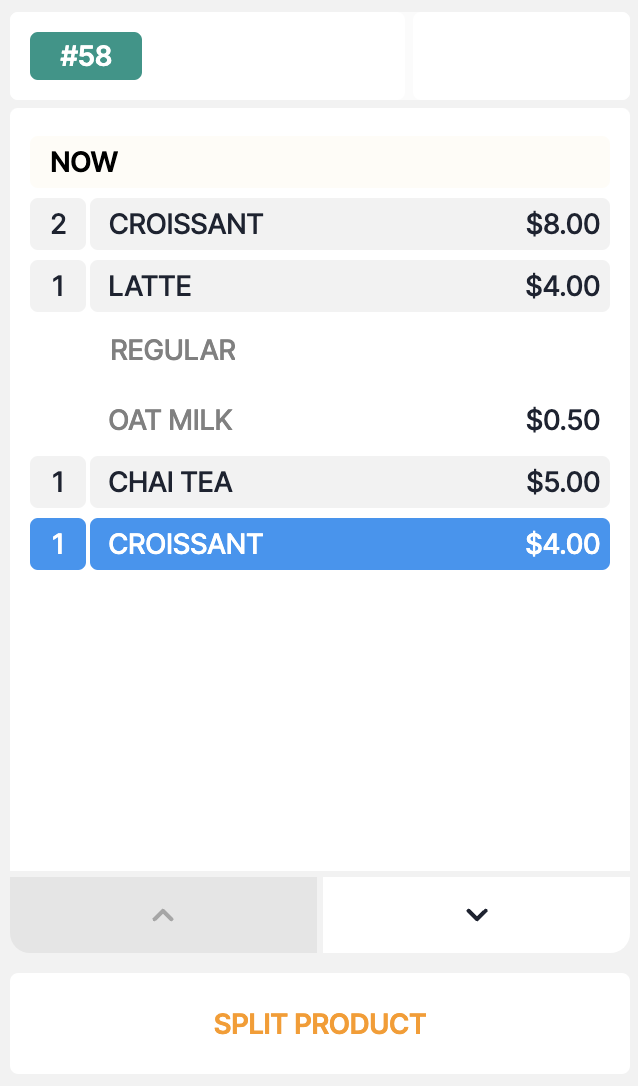The height and width of the screenshot is (1086, 638).
Task: Click the Oat Milk modifier
Action: 171,420
